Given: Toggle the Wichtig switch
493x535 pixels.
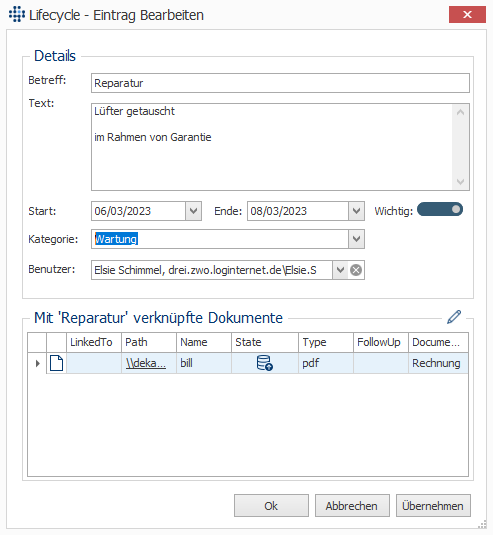Looking at the screenshot, I should pos(440,209).
